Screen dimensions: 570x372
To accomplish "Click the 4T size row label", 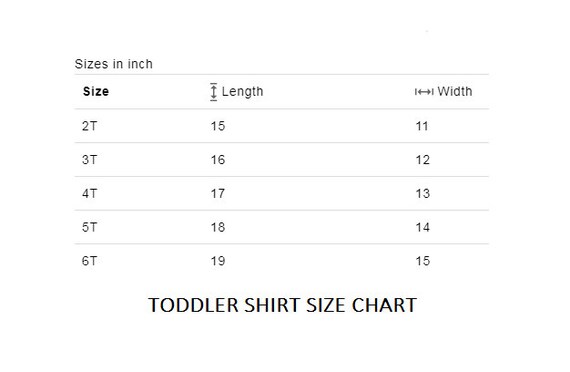I will tap(89, 193).
